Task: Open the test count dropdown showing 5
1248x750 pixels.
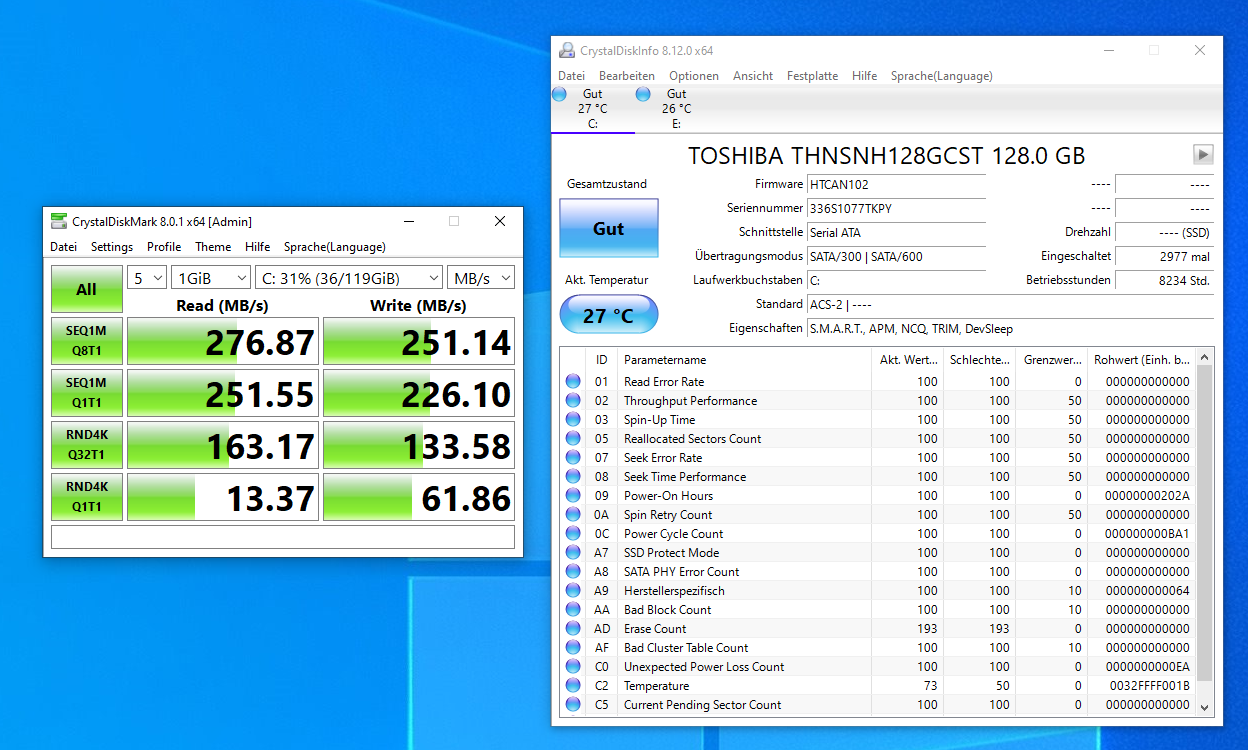Action: (x=147, y=278)
